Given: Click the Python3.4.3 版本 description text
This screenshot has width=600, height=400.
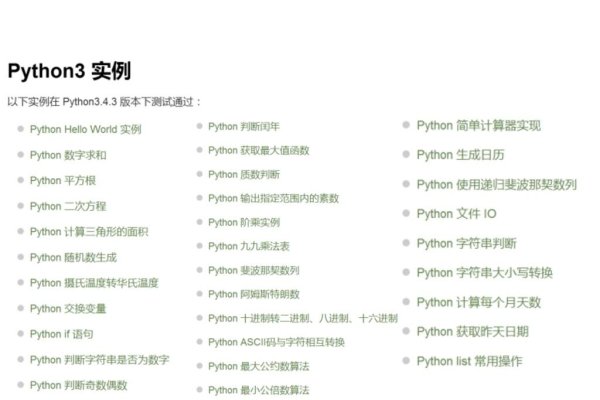Looking at the screenshot, I should click(104, 102).
